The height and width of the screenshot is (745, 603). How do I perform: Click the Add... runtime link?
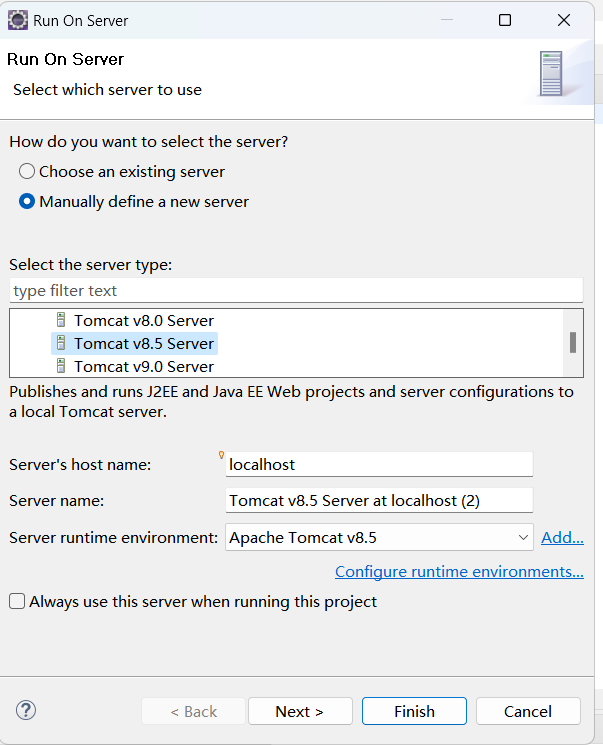[x=562, y=537]
